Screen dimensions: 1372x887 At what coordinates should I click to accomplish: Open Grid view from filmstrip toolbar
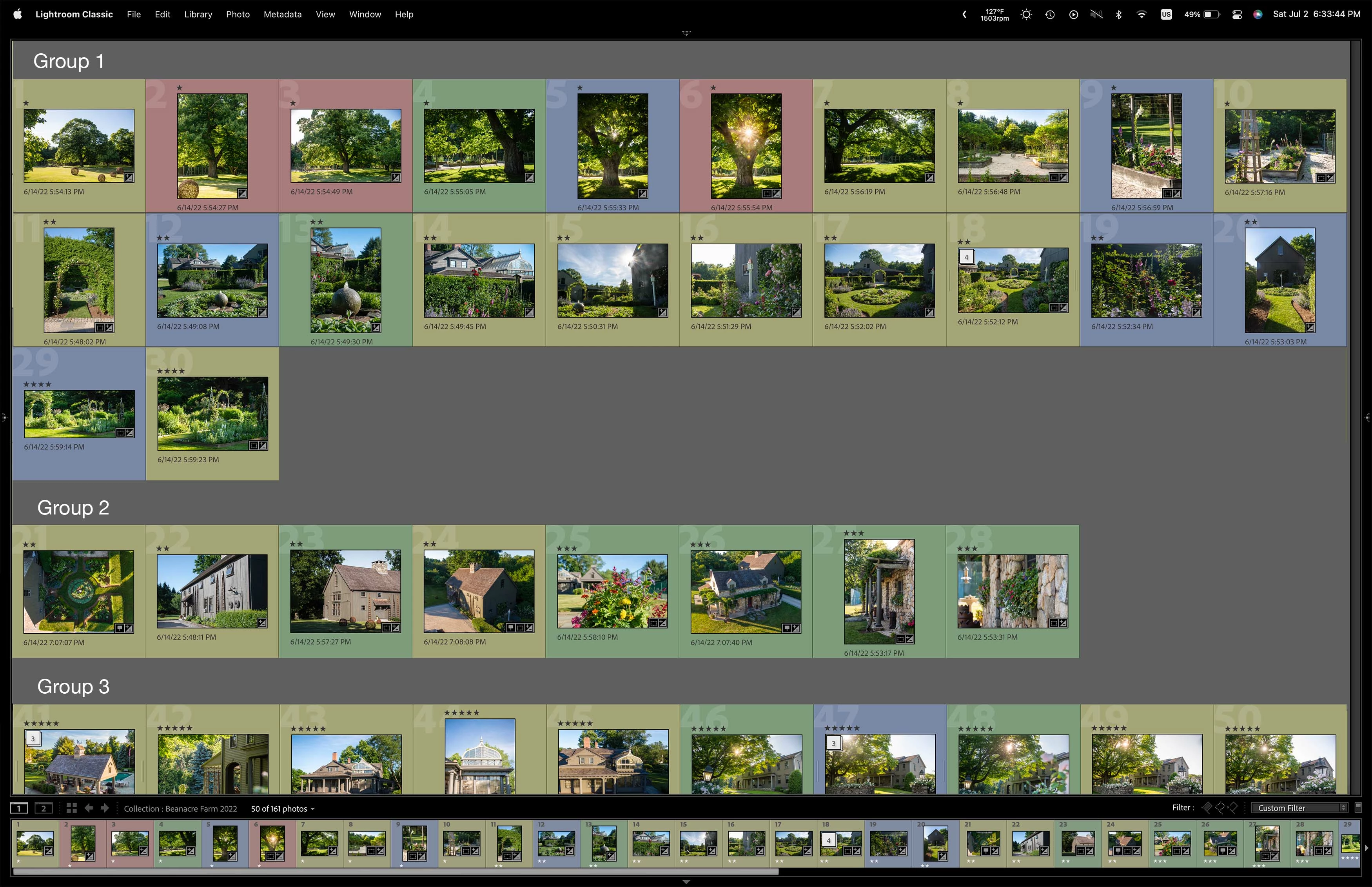coord(71,808)
